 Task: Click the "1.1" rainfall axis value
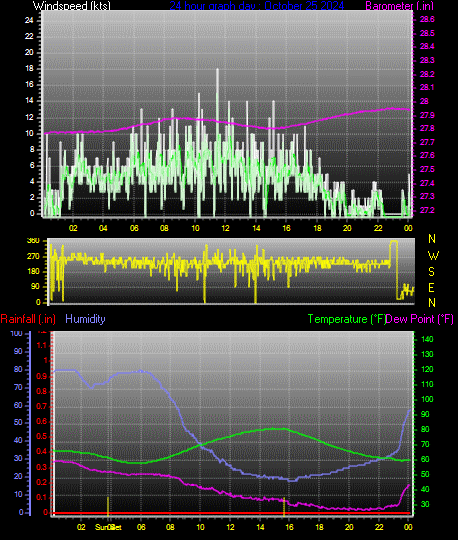(42, 345)
